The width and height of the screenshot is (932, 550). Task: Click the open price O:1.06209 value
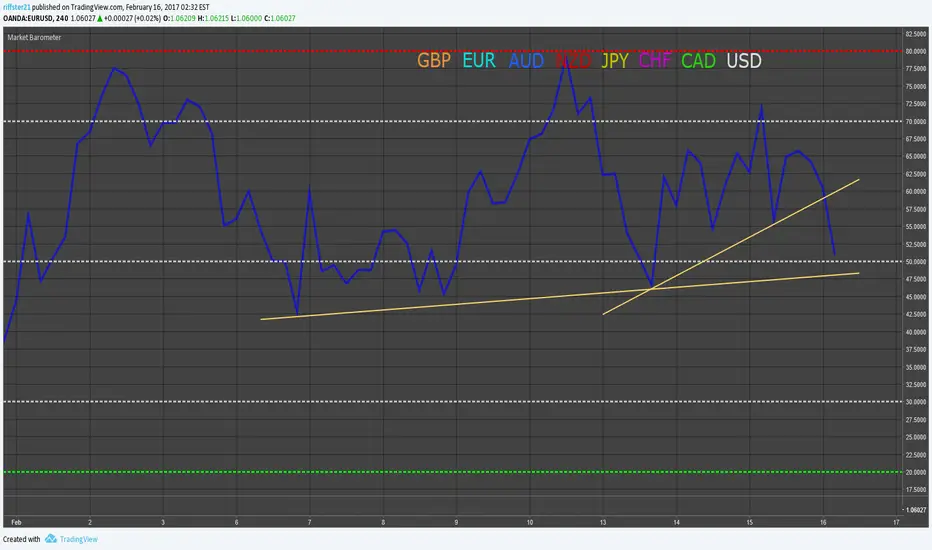[180, 18]
